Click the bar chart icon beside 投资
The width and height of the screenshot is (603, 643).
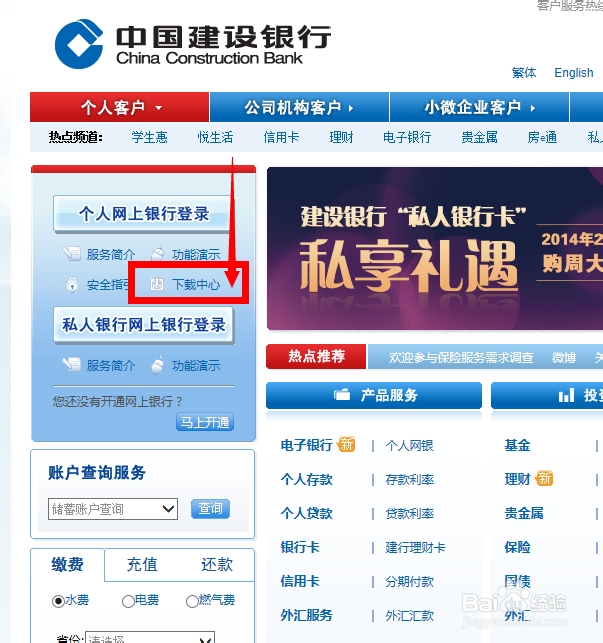566,395
